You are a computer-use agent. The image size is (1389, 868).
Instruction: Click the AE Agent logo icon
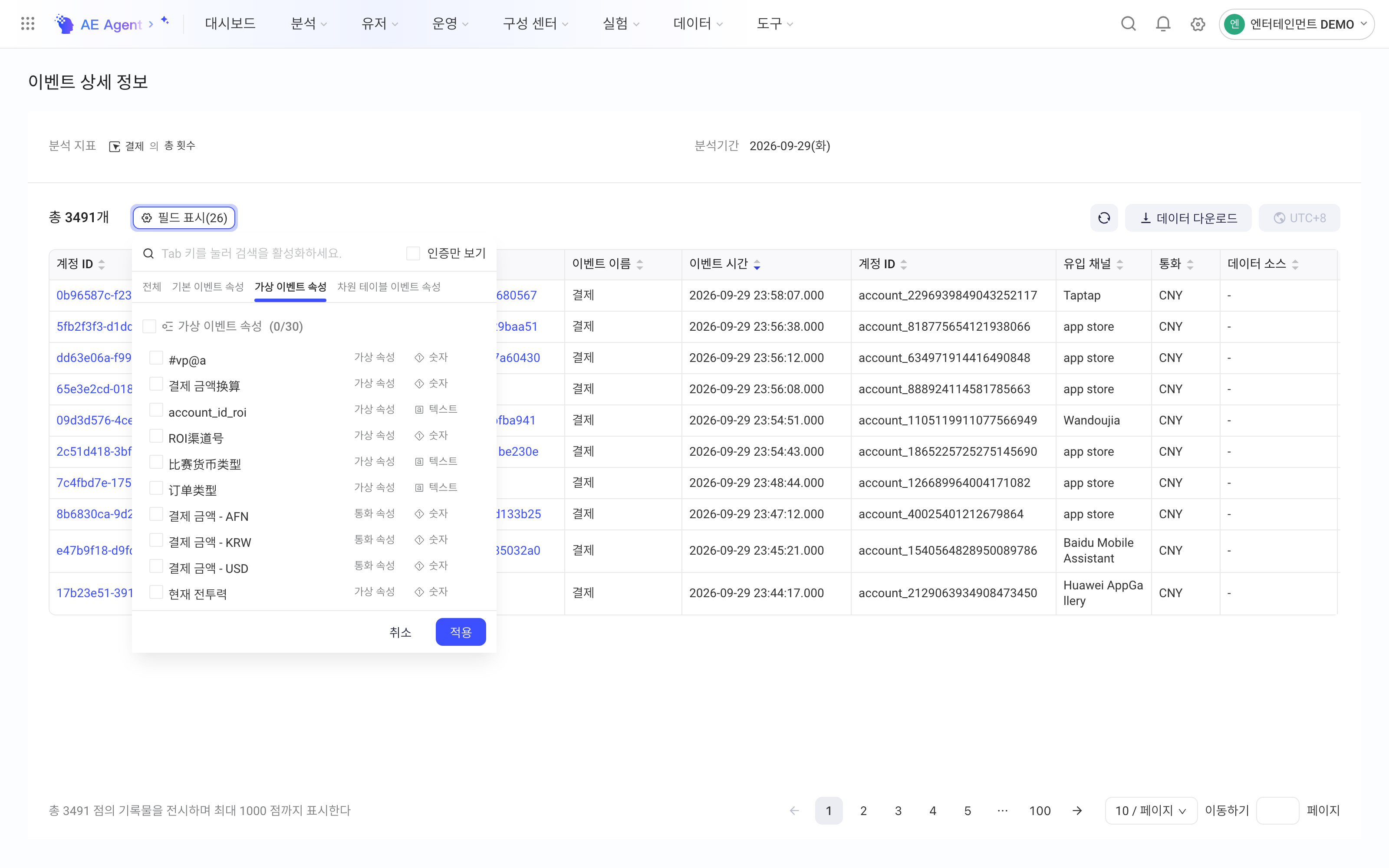(65, 23)
